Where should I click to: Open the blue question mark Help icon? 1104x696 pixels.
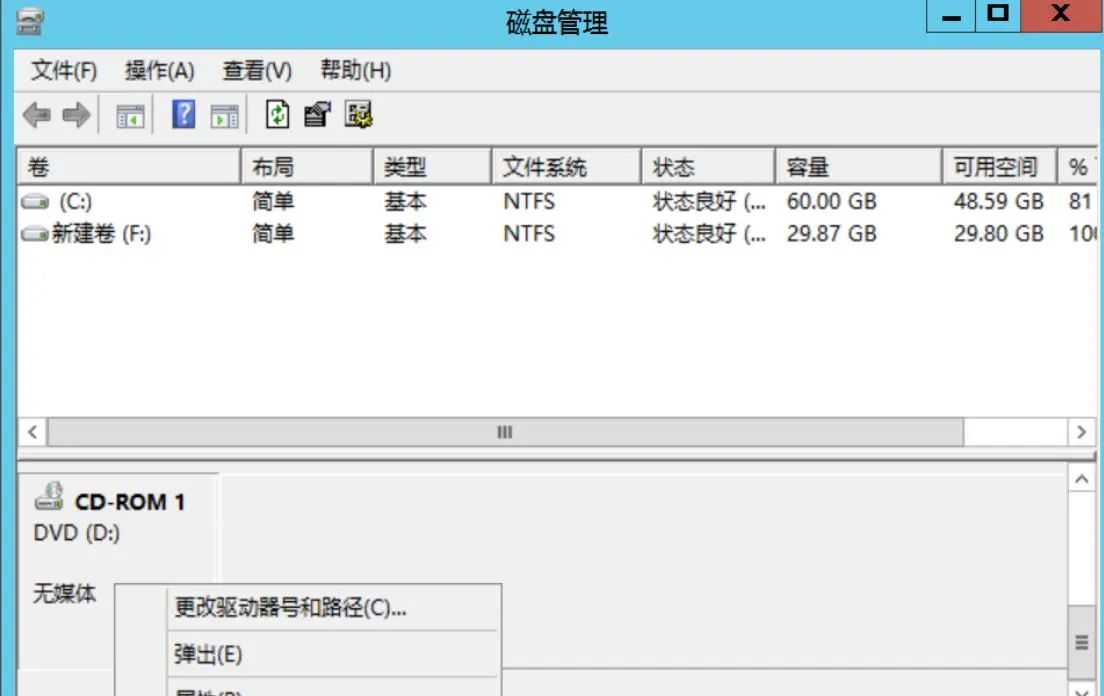pyautogui.click(x=183, y=114)
